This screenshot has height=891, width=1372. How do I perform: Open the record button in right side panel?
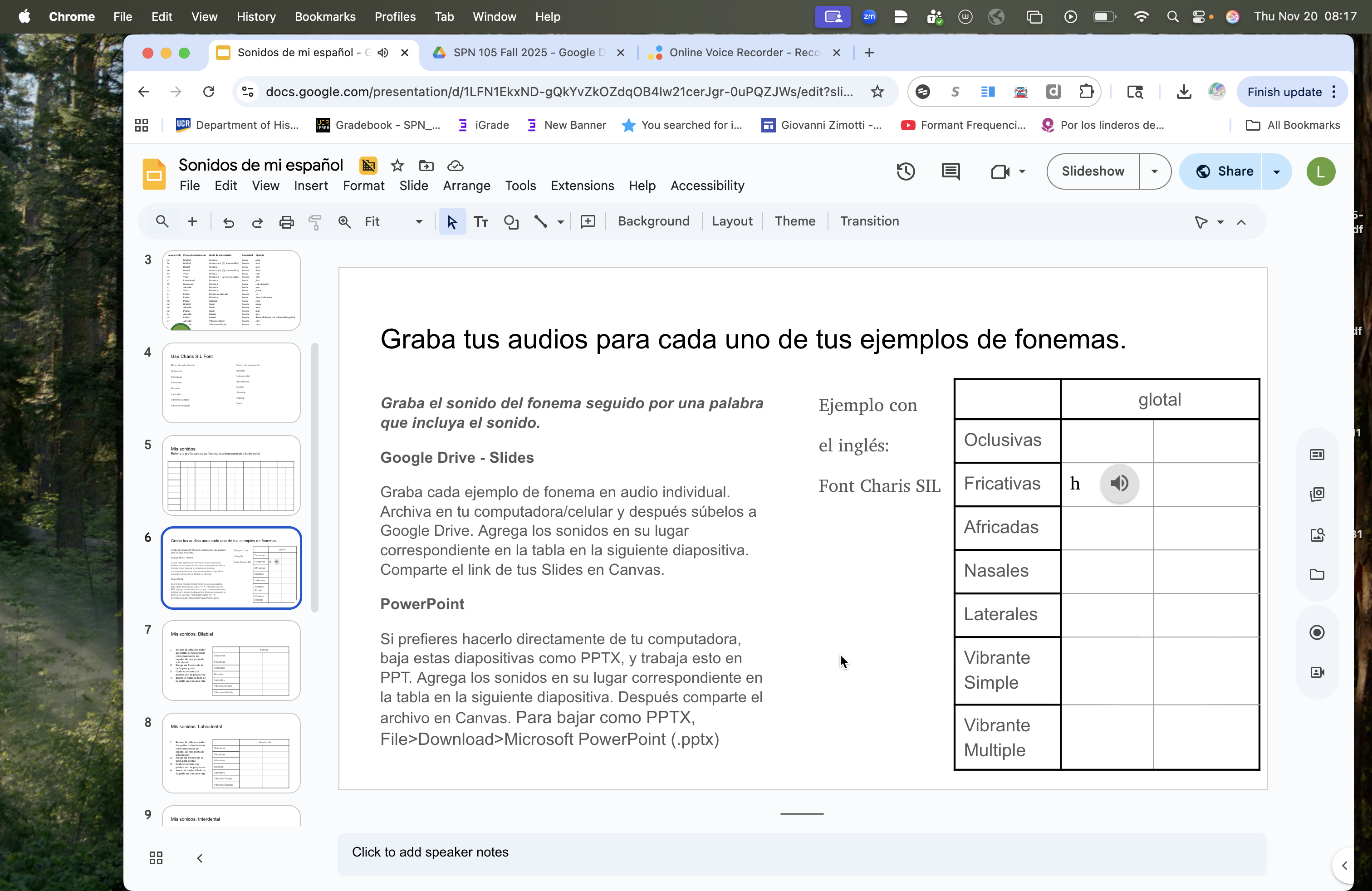pyautogui.click(x=1317, y=632)
